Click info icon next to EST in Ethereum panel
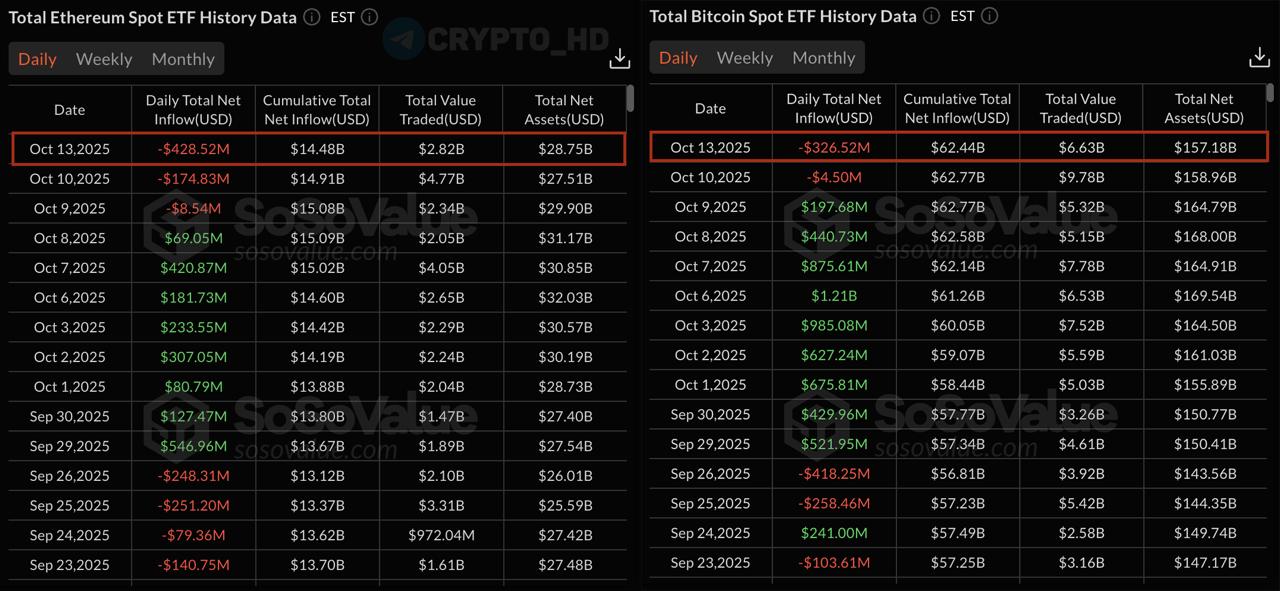The width and height of the screenshot is (1280, 591). pos(370,17)
